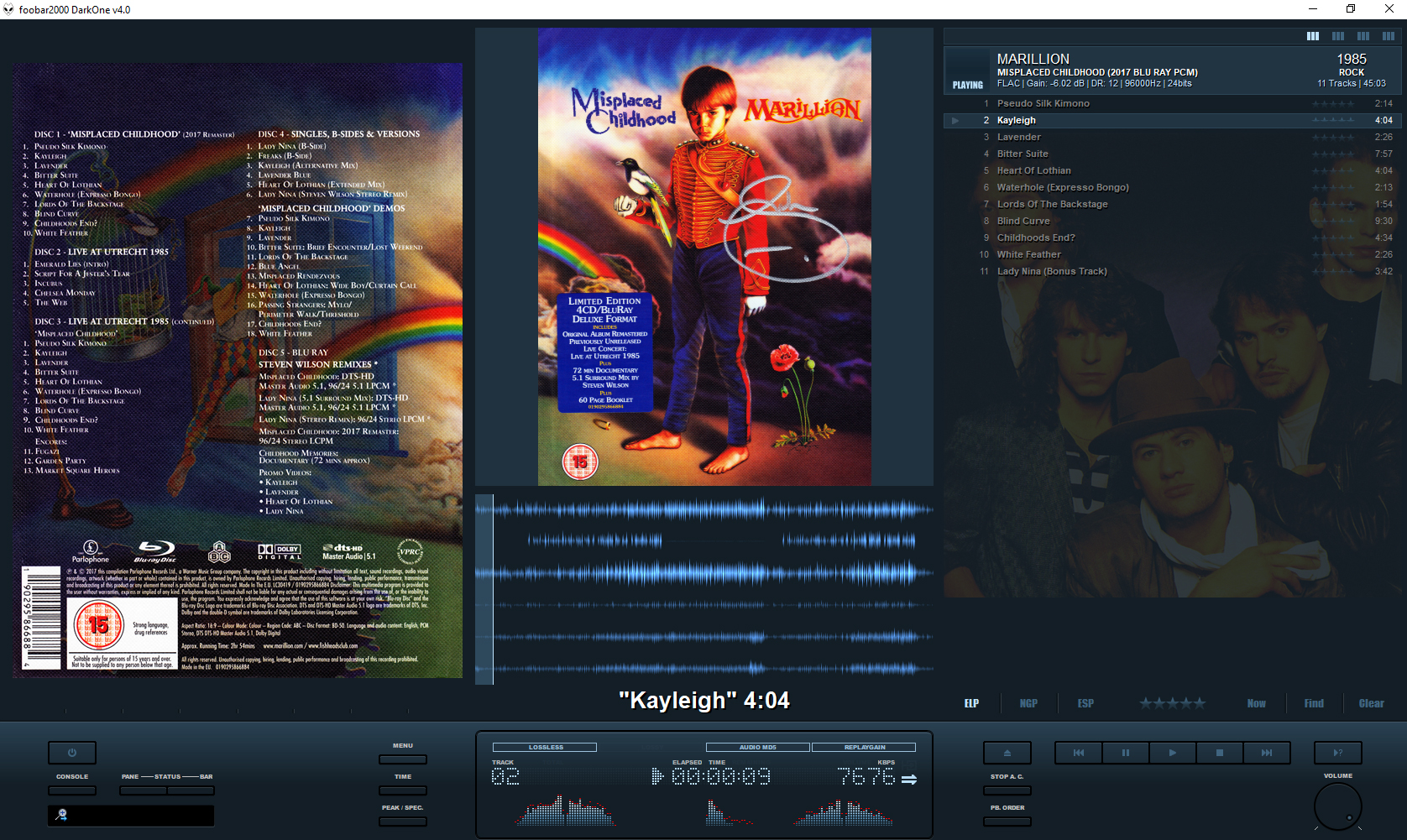Viewport: 1407px width, 840px height.
Task: Click the eject/open button
Action: pyautogui.click(x=1007, y=753)
